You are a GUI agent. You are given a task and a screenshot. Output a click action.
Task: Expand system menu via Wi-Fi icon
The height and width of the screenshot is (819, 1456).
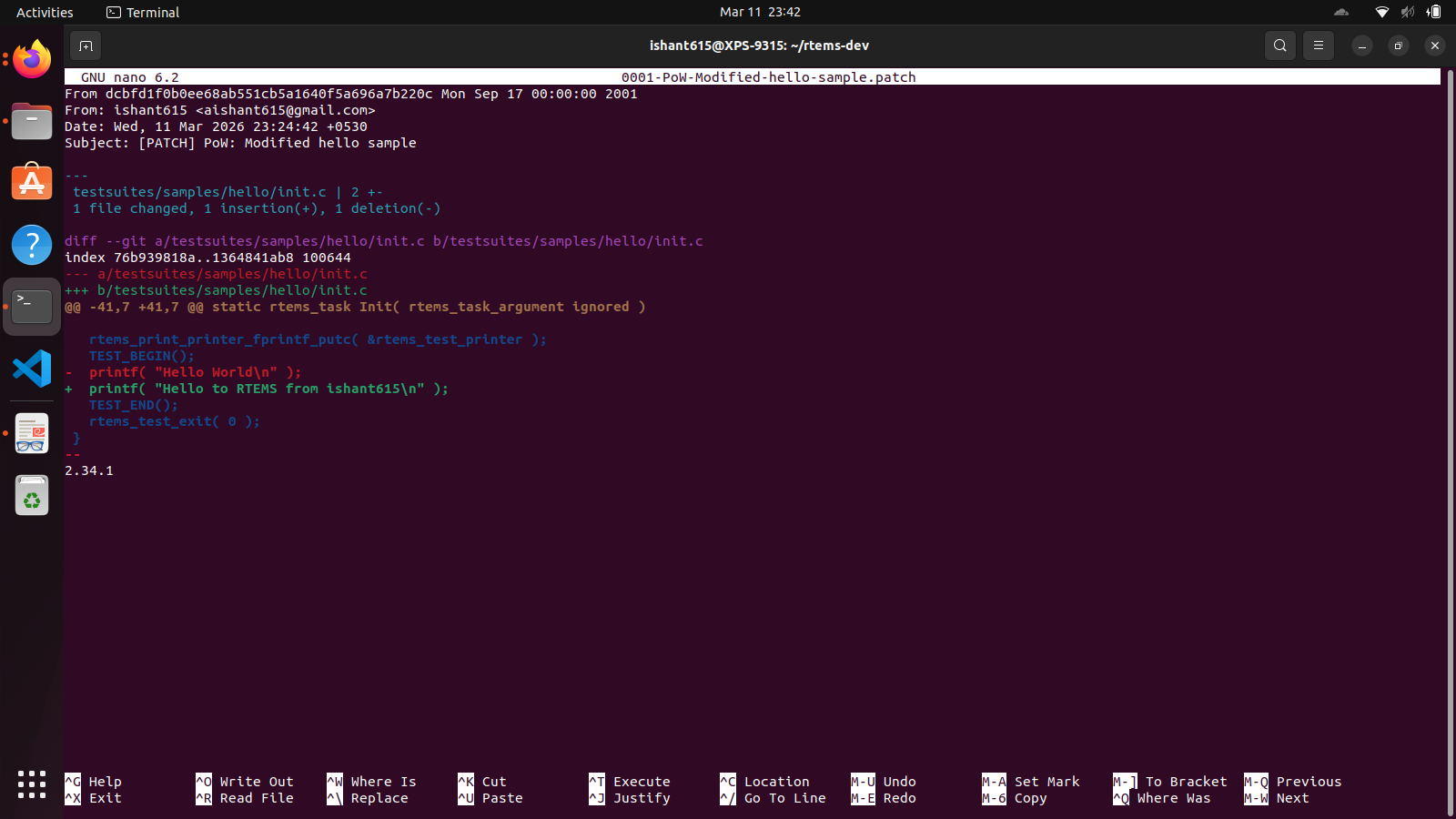[x=1381, y=12]
